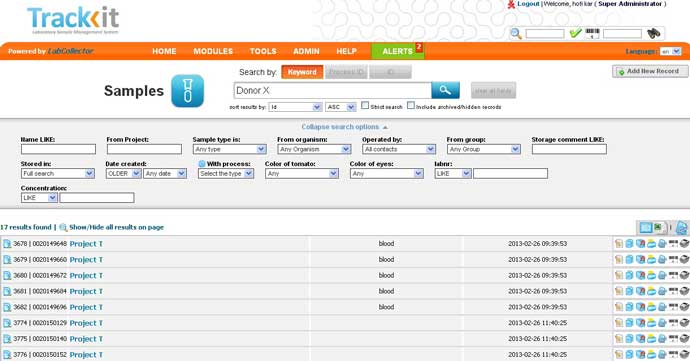Viewport: 690px width, 361px height.
Task: Click the binoculars icon in header
Action: [653, 33]
